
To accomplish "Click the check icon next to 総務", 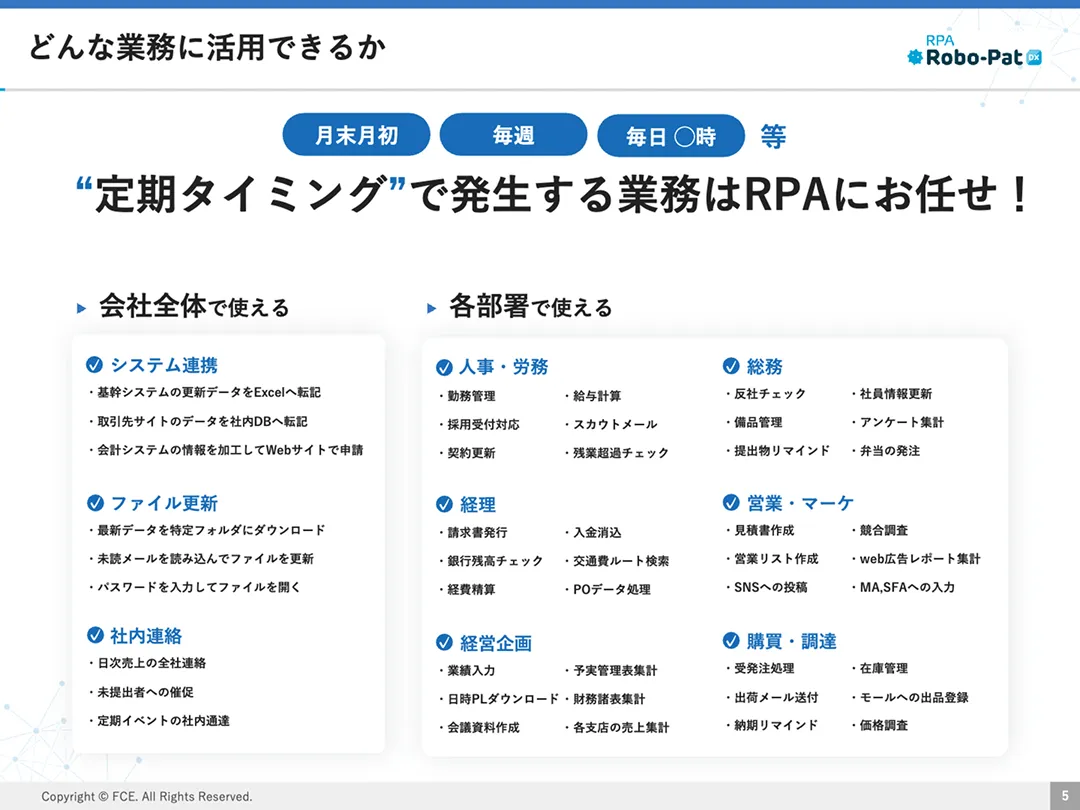I will [731, 366].
